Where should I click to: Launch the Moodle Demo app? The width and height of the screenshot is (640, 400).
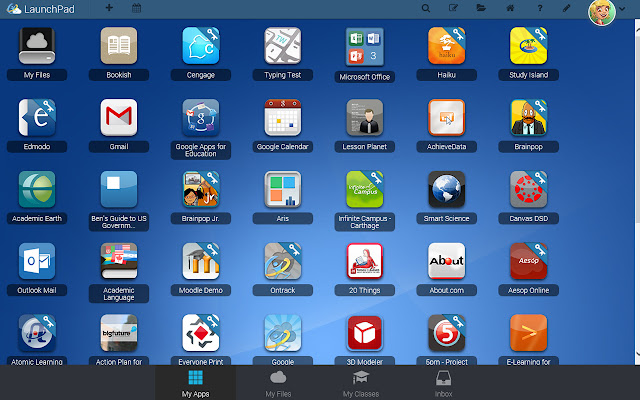click(x=201, y=261)
